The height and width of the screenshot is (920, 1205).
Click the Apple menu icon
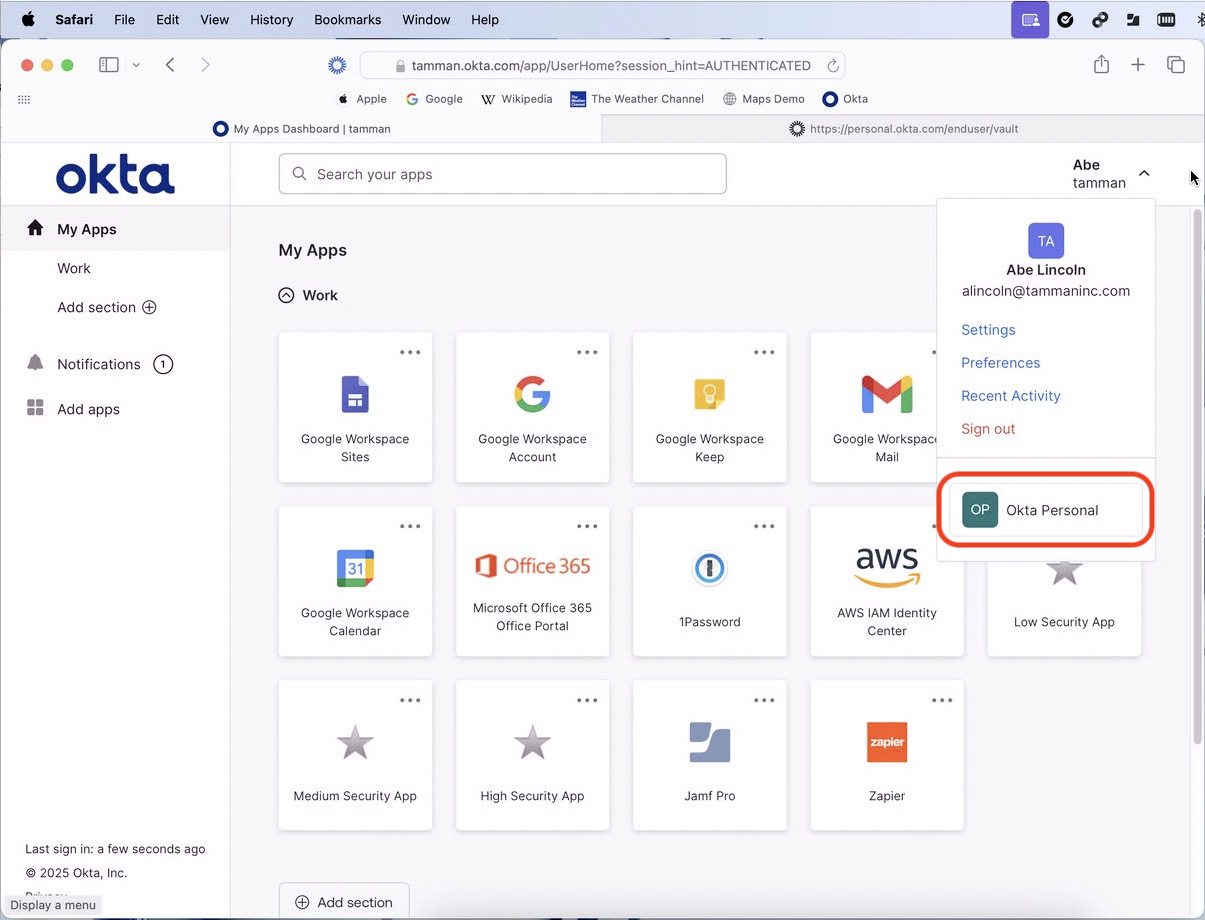(28, 19)
